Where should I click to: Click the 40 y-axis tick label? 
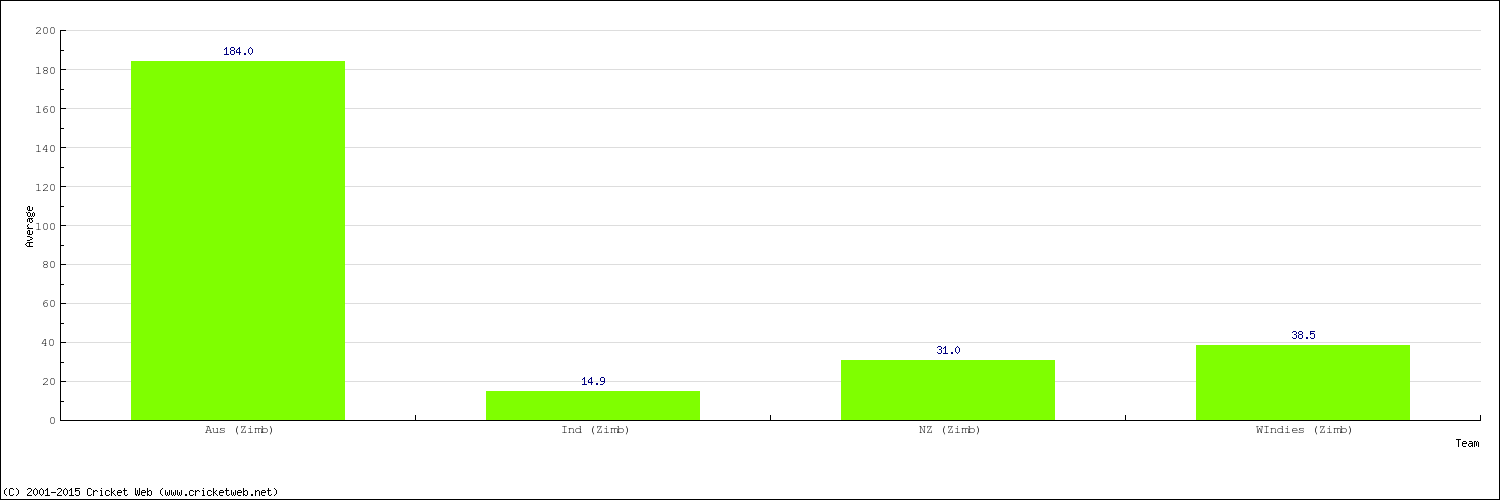tap(48, 343)
